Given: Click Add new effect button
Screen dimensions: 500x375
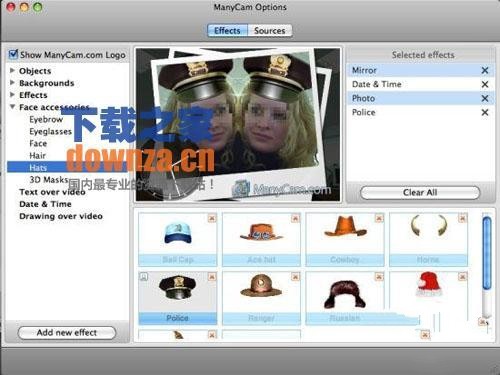Looking at the screenshot, I should (x=67, y=333).
